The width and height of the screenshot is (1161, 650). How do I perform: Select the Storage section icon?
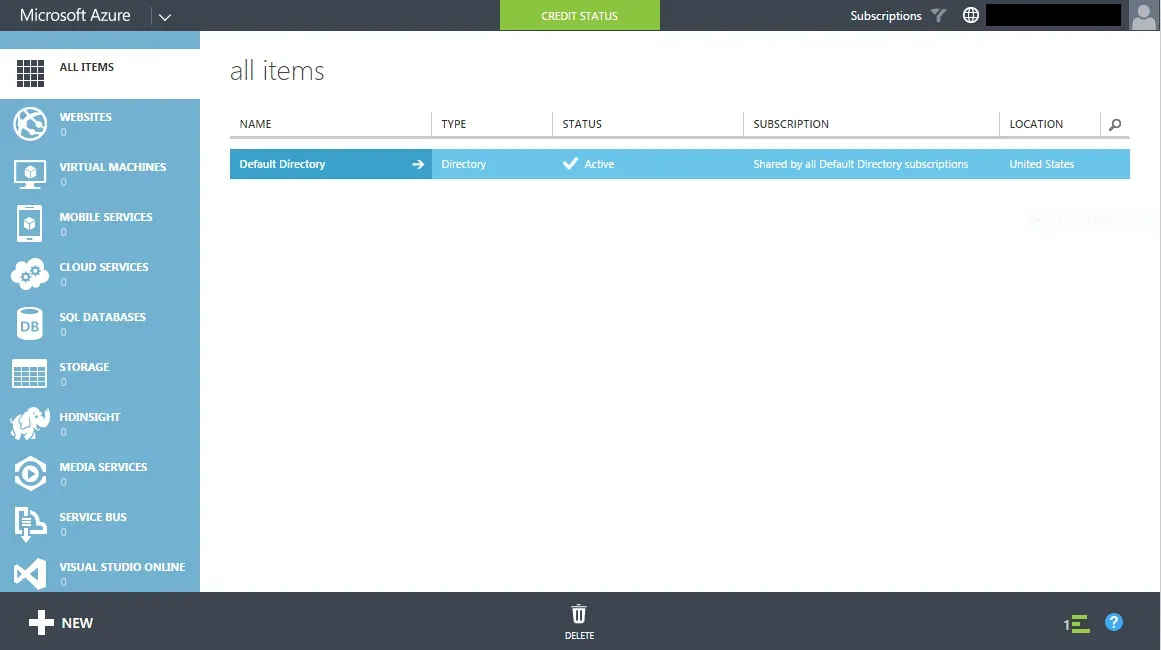click(x=29, y=374)
